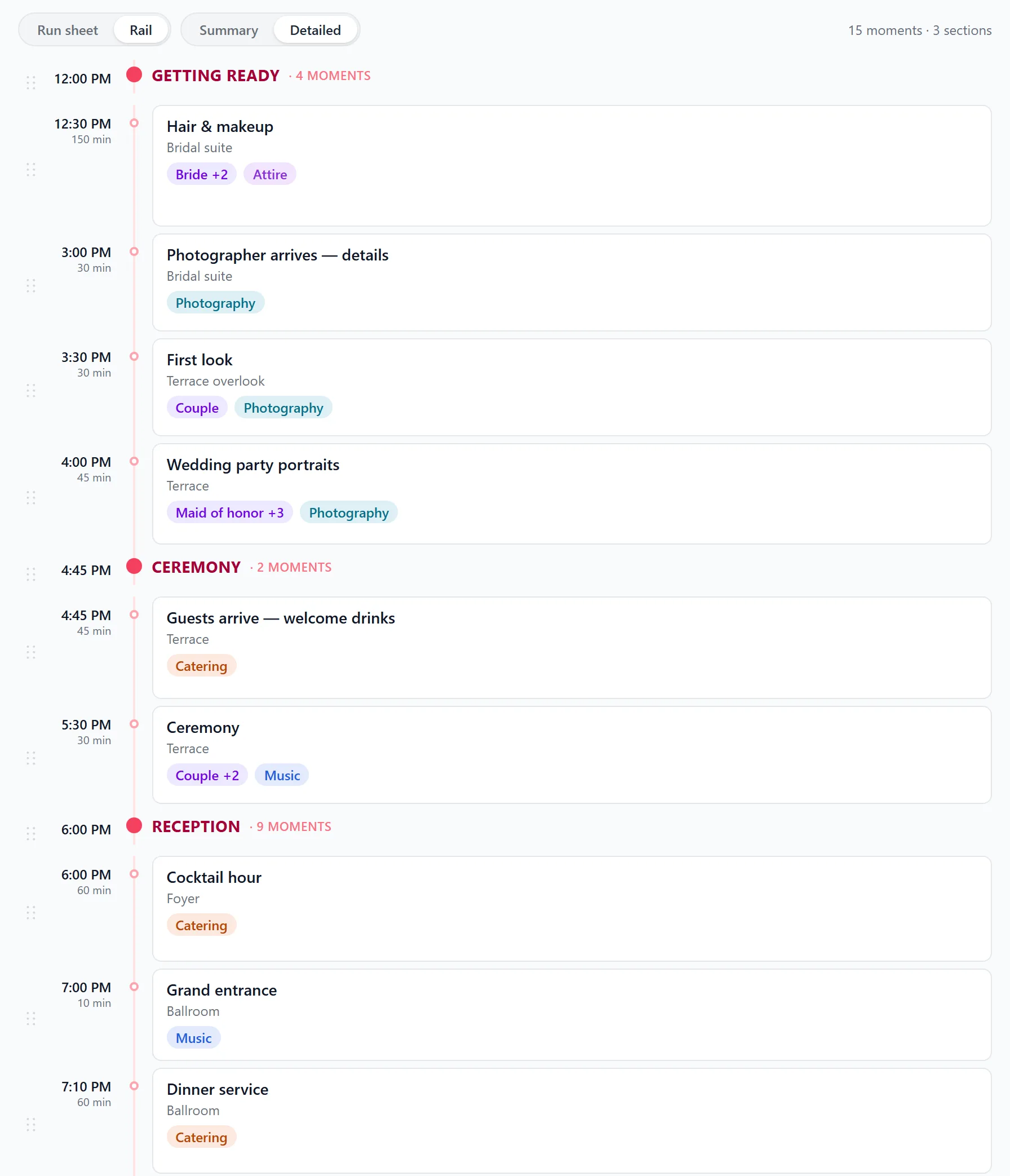This screenshot has width=1010, height=1176.
Task: Click the Reception timeline marker dot
Action: [134, 825]
